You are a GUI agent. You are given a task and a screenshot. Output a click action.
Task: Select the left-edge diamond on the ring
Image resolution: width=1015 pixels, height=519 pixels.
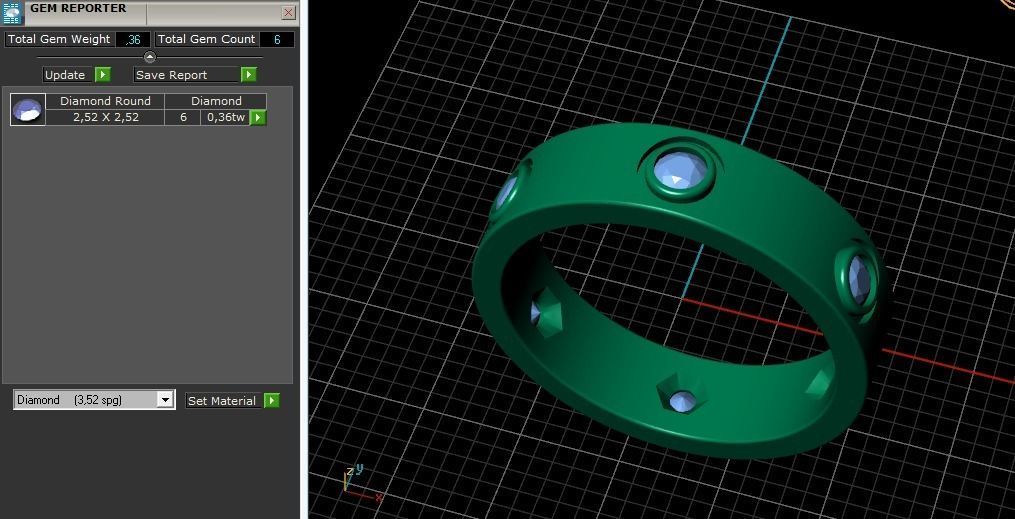(x=509, y=190)
